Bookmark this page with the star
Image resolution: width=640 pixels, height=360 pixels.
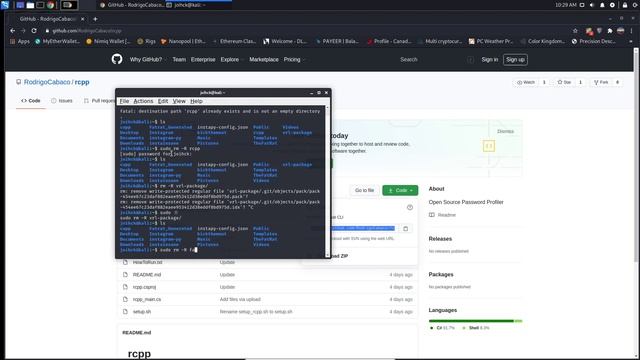[x=575, y=31]
